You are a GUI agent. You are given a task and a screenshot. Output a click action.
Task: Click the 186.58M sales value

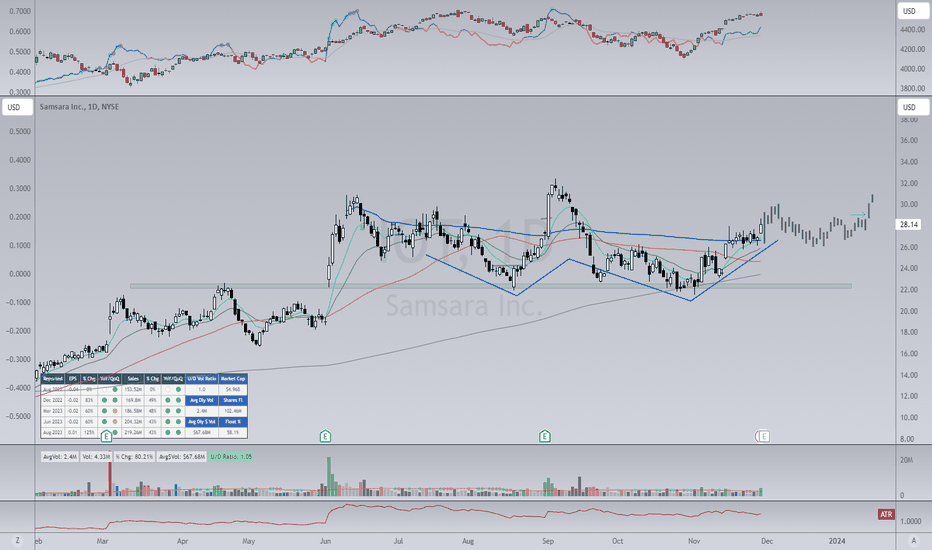pos(133,411)
